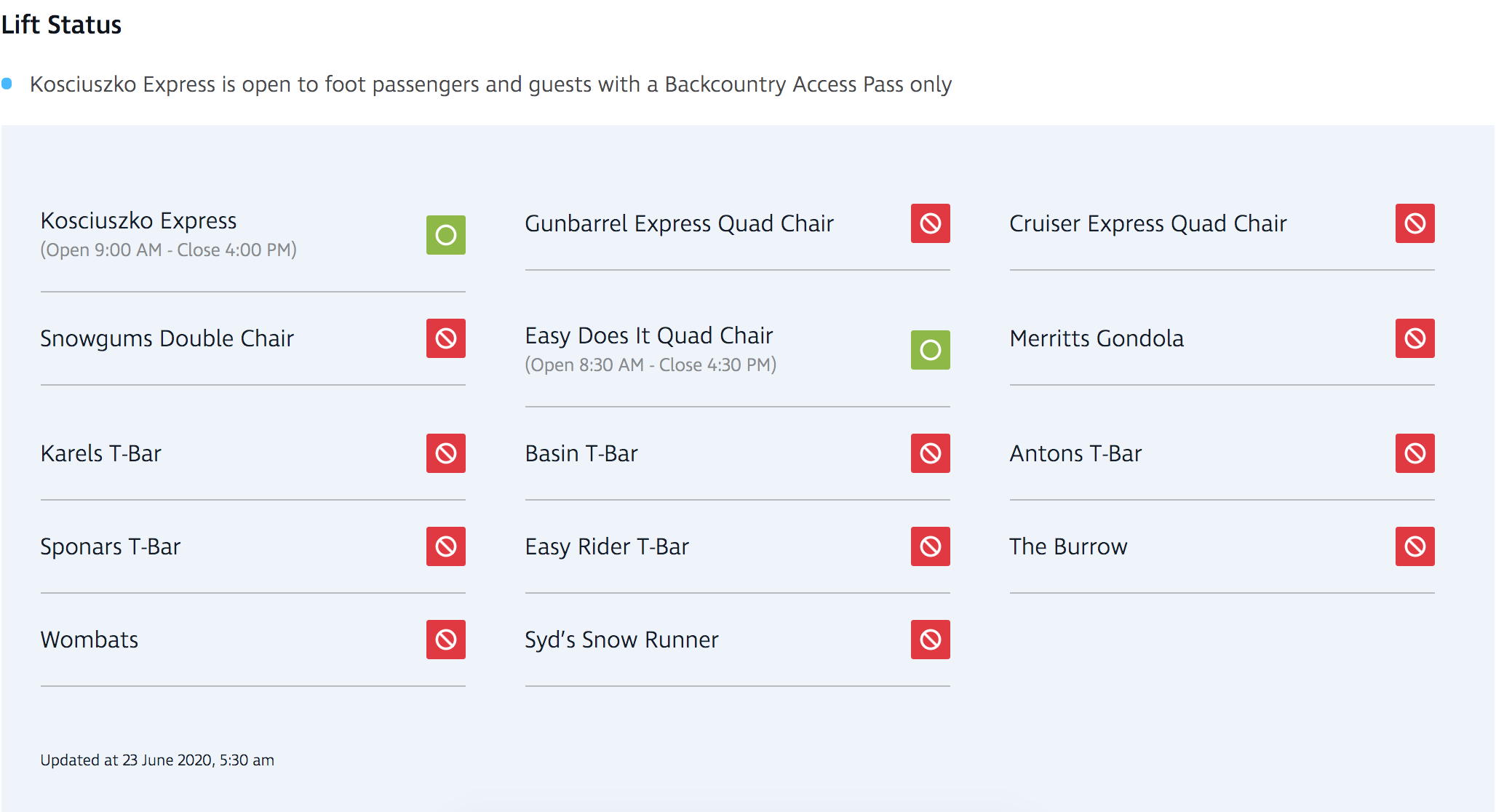Click the red closed icon for Karels T-Bar
Image resolution: width=1496 pixels, height=812 pixels.
point(445,453)
